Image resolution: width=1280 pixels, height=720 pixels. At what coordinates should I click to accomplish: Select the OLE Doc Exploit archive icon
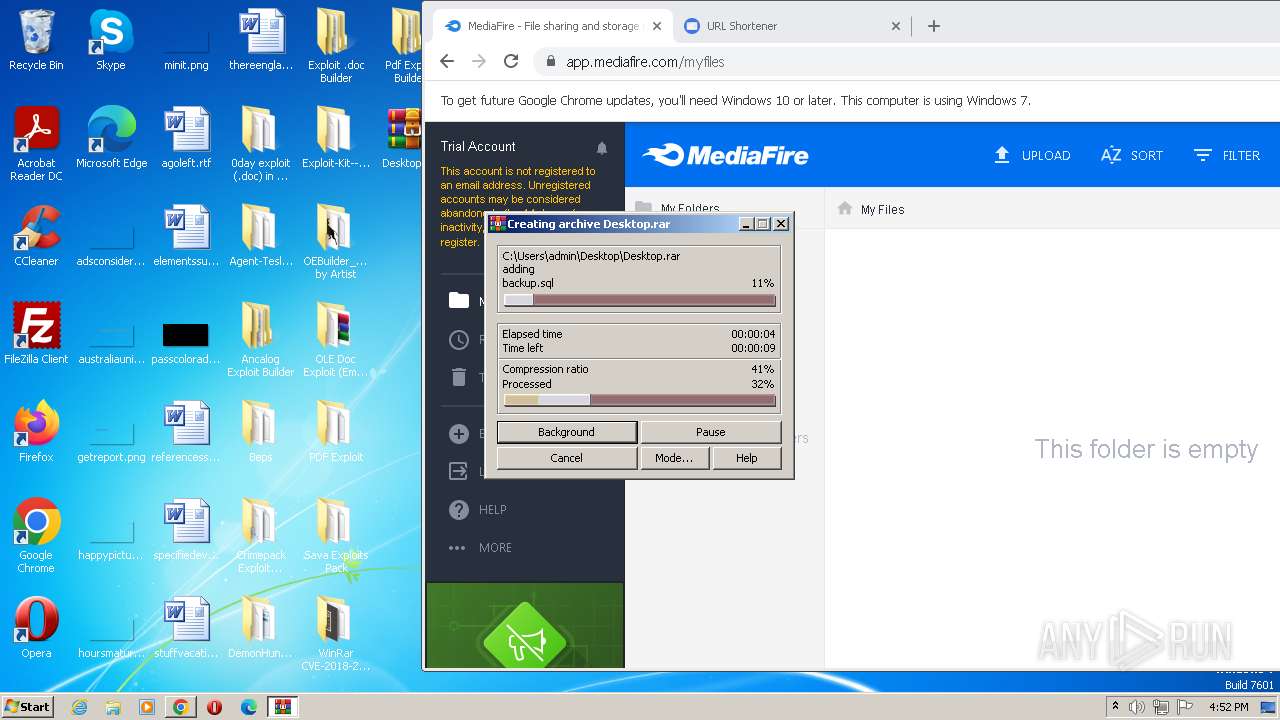click(x=335, y=340)
